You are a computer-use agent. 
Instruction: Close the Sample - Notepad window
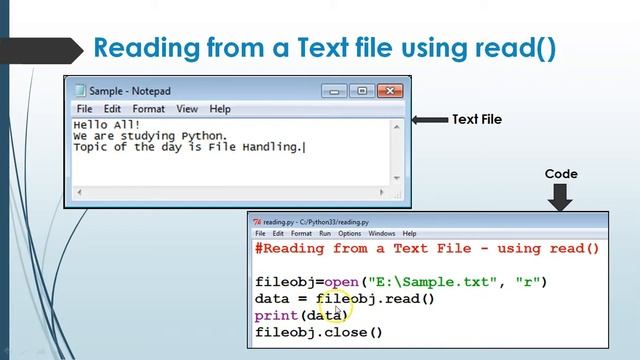click(390, 91)
